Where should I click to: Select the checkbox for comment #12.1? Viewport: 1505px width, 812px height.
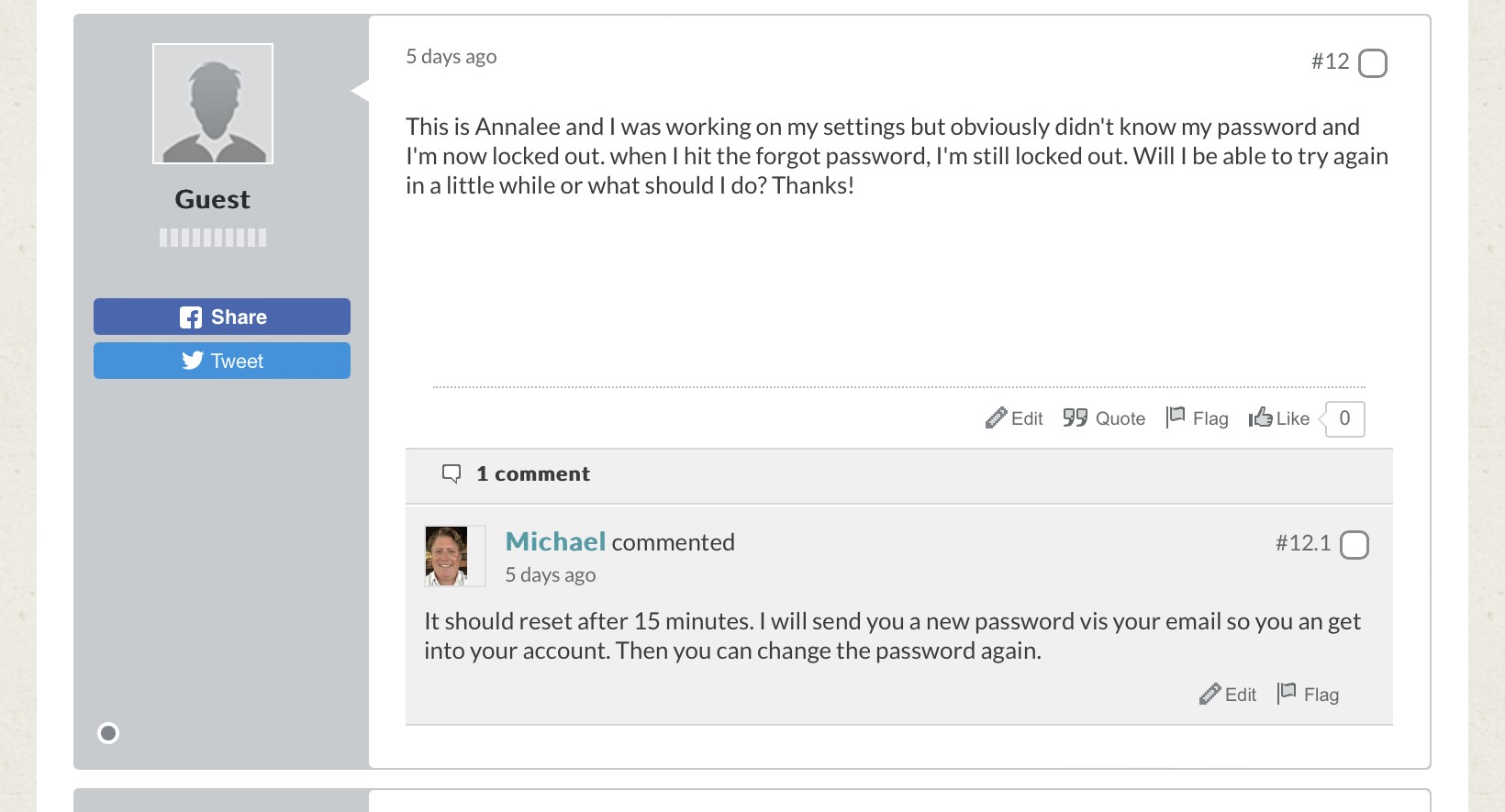coord(1354,545)
